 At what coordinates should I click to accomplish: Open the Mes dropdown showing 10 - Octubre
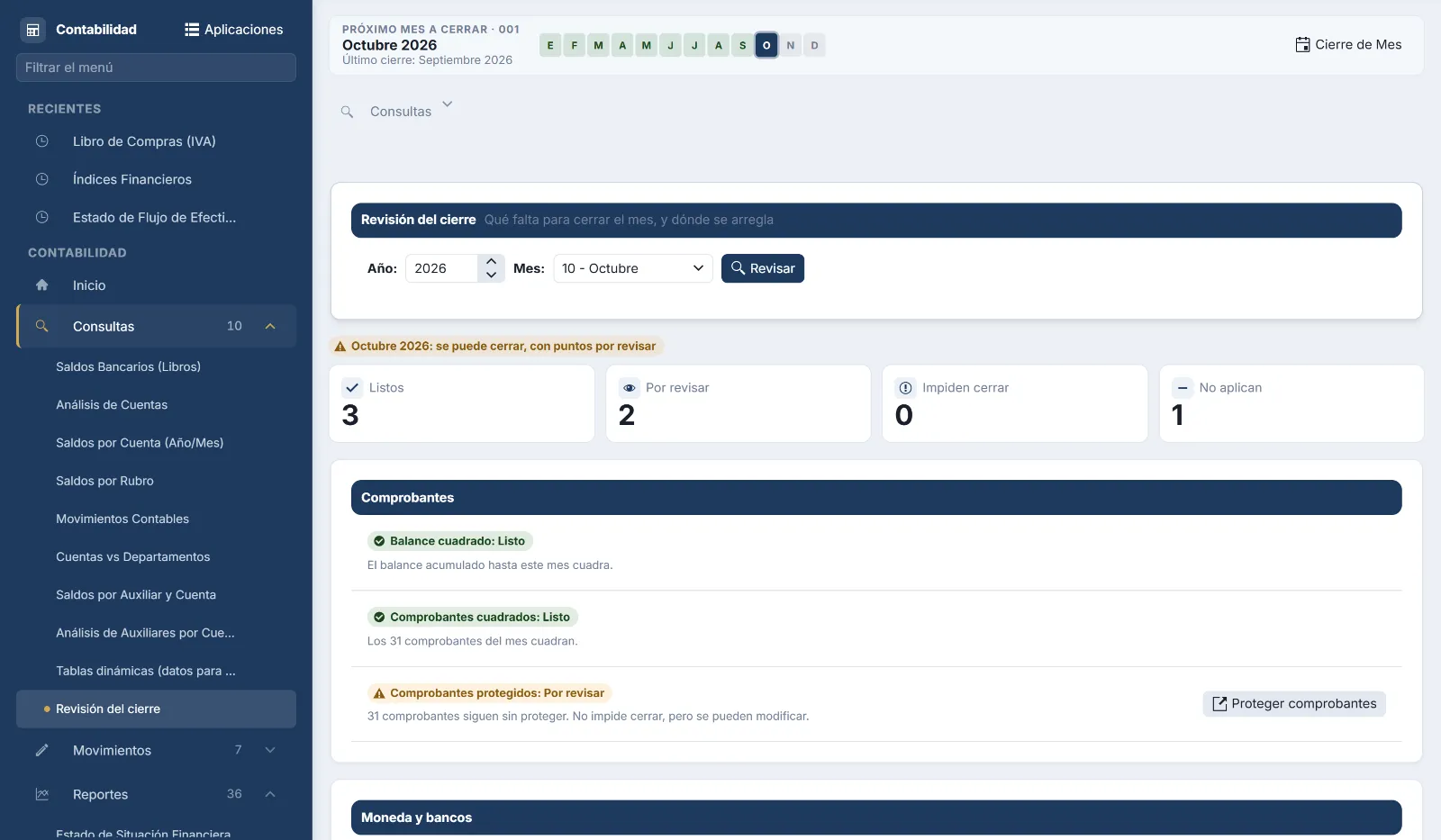(633, 268)
